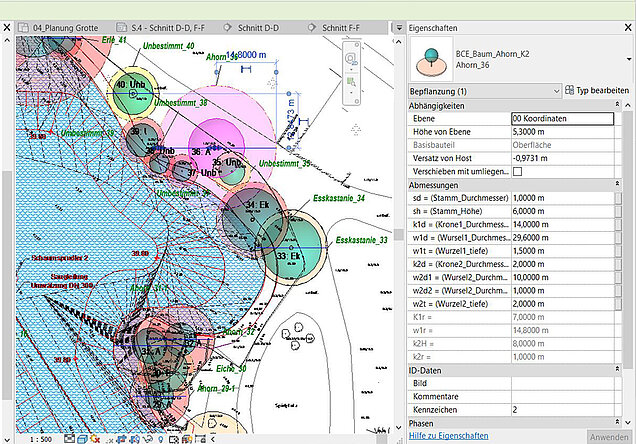The image size is (636, 444).
Task: Open the view tabs list dropdown
Action: point(399,28)
